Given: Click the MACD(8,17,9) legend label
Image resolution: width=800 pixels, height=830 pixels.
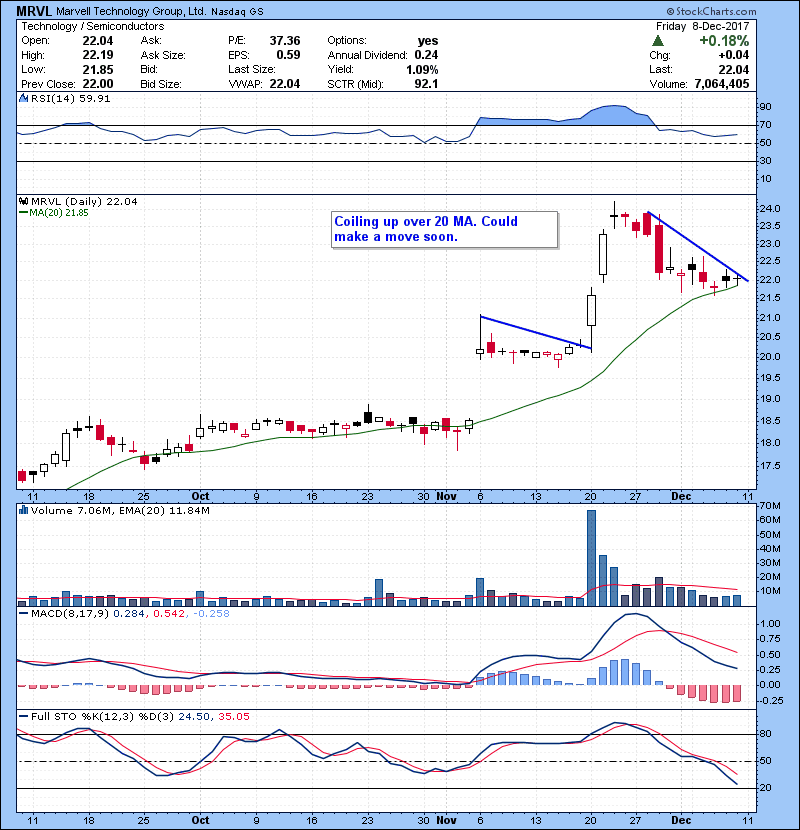Looking at the screenshot, I should 70,614.
